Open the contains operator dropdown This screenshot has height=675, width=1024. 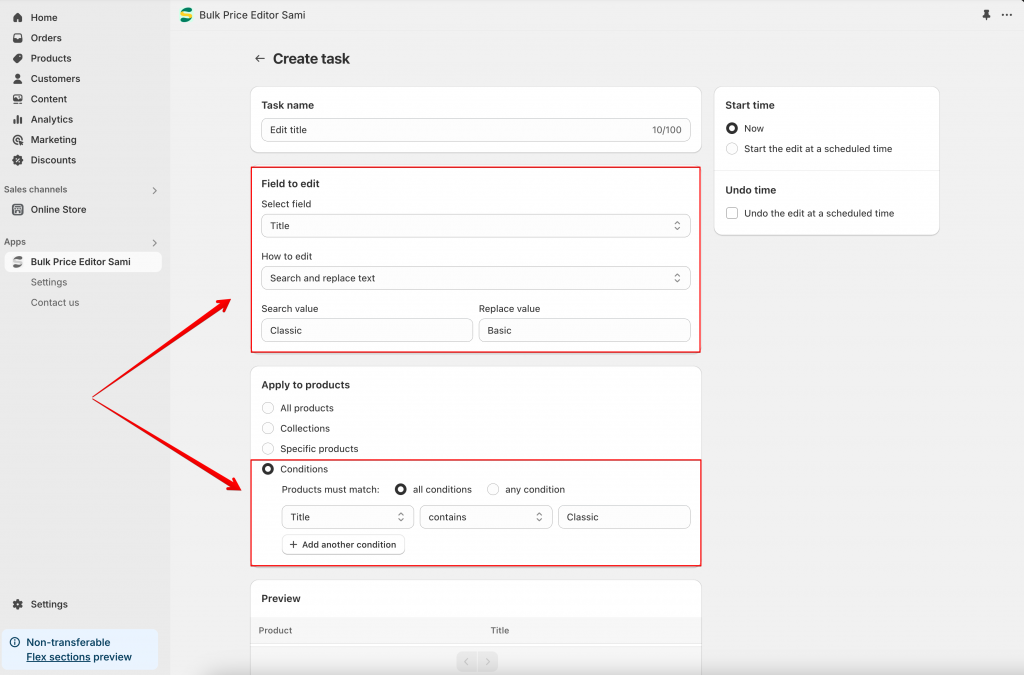[486, 517]
